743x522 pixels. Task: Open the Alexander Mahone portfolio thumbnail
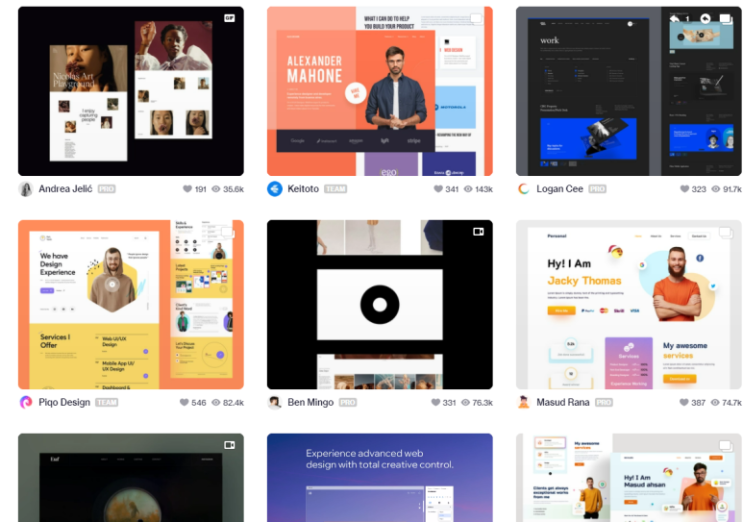380,91
